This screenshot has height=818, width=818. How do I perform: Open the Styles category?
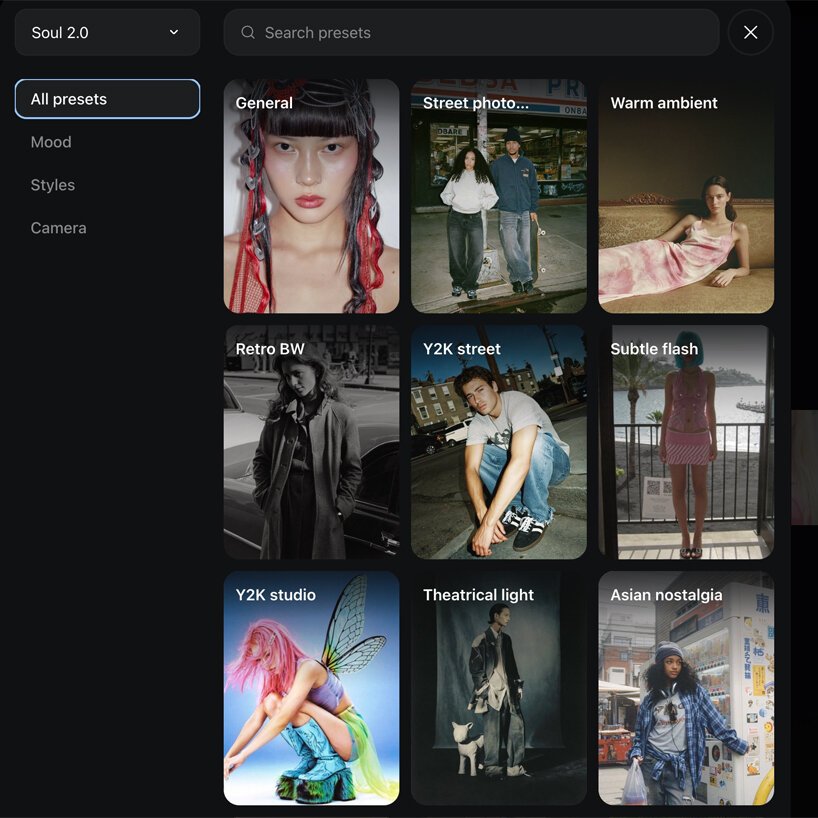pyautogui.click(x=53, y=185)
